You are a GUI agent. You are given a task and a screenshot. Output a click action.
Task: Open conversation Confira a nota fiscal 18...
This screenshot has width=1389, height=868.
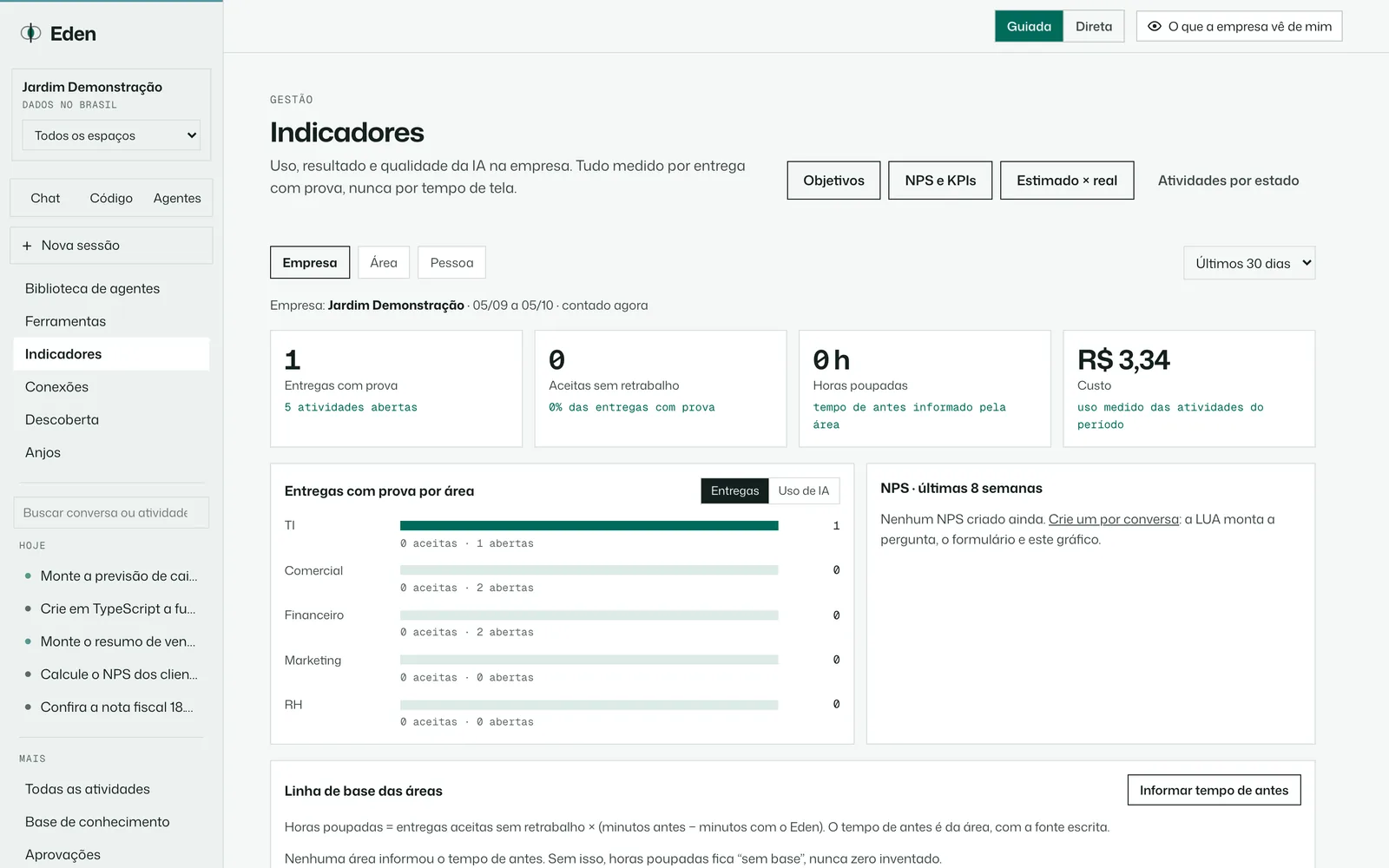click(x=111, y=707)
